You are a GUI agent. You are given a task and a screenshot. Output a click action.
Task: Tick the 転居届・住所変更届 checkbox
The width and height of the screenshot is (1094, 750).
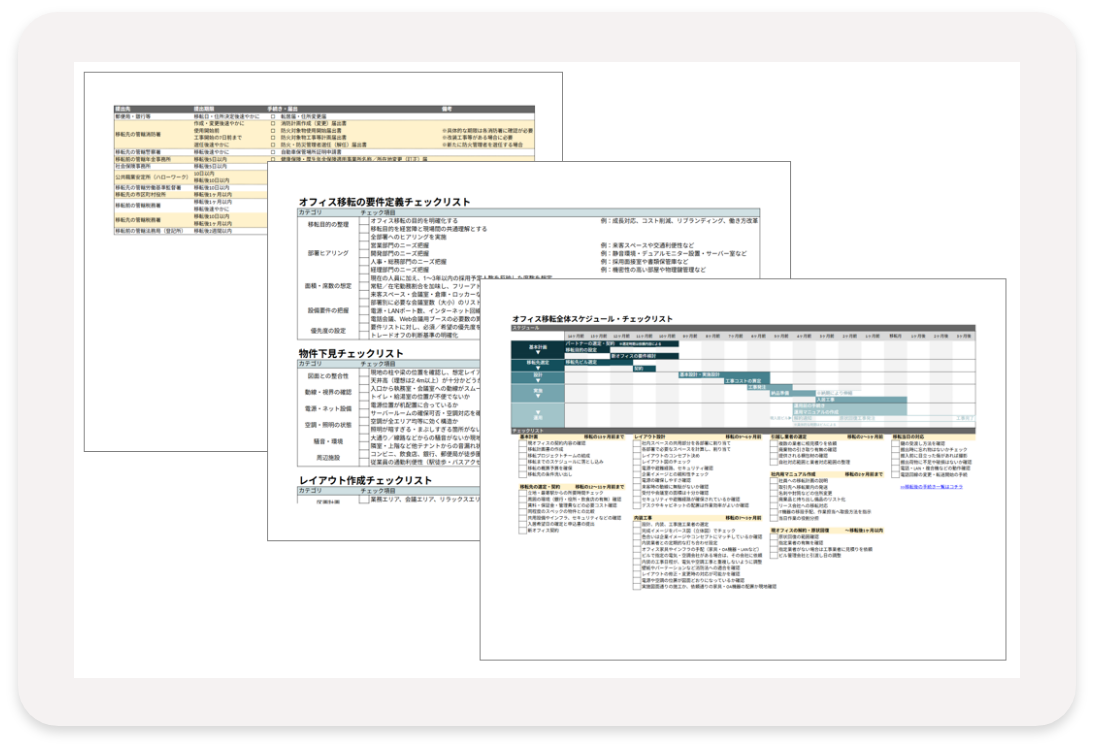point(272,115)
